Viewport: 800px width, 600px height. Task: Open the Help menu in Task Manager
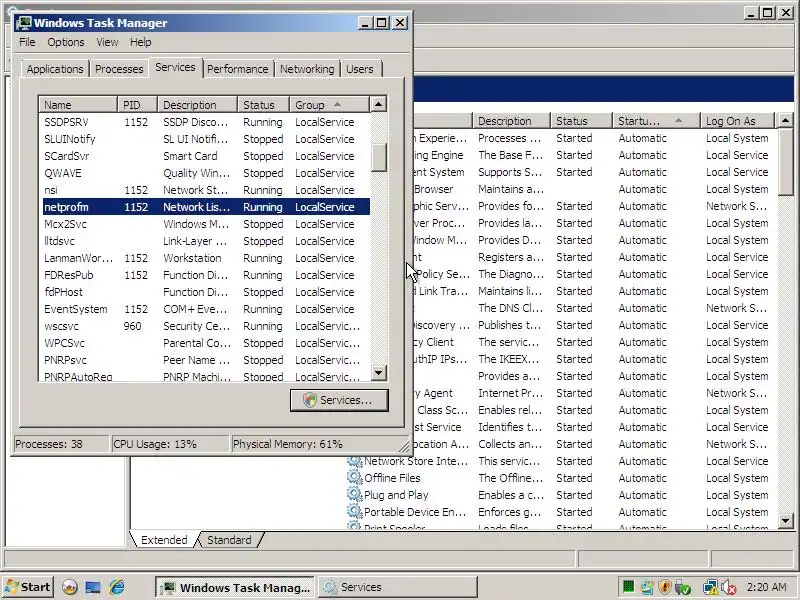tap(140, 42)
